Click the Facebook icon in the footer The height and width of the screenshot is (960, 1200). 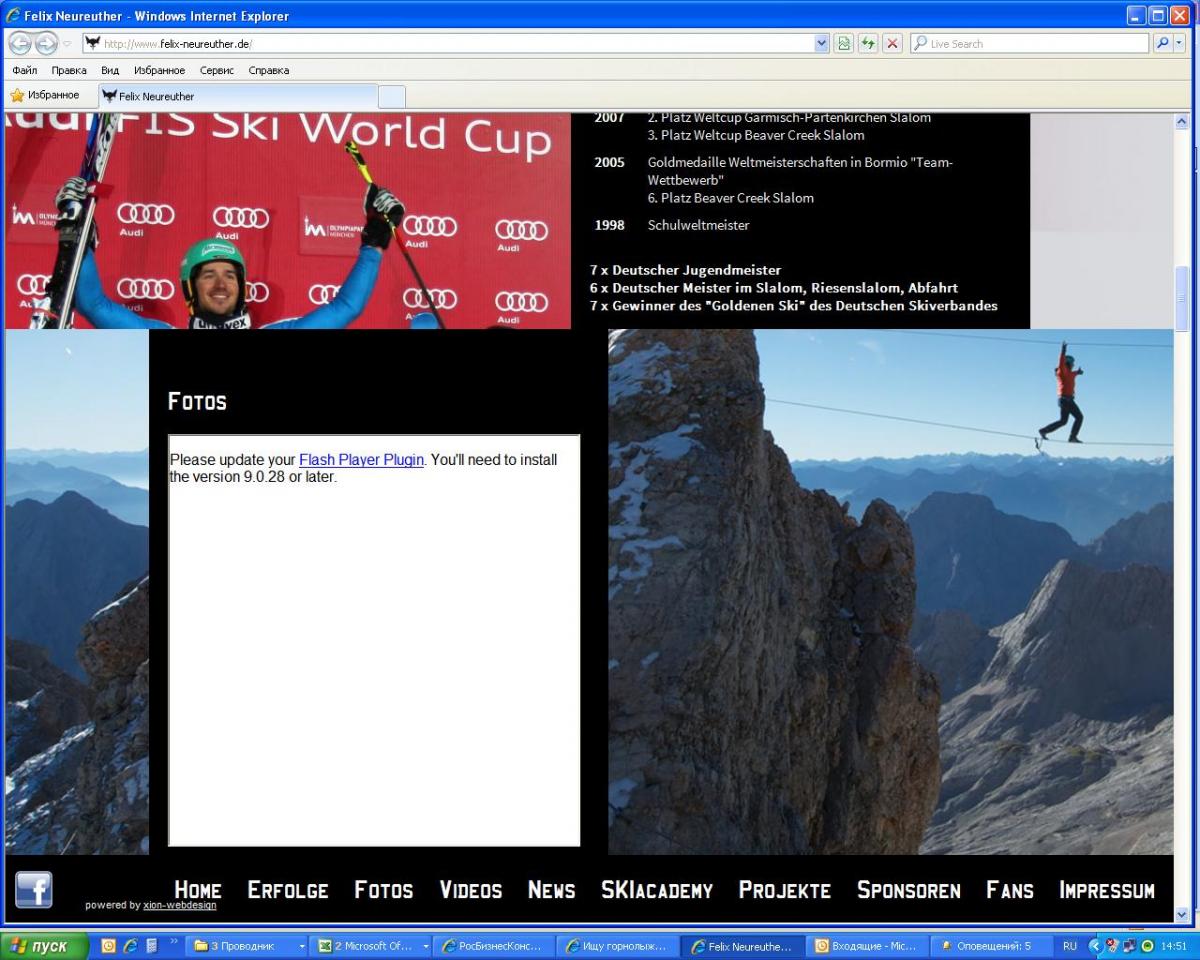pos(33,889)
